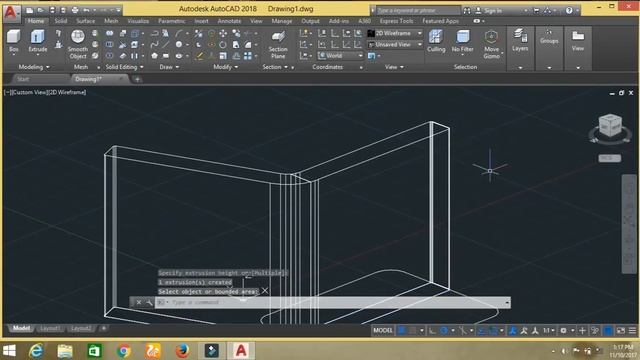The image size is (640, 360).
Task: Expand the Modeling panel
Action: tap(34, 67)
